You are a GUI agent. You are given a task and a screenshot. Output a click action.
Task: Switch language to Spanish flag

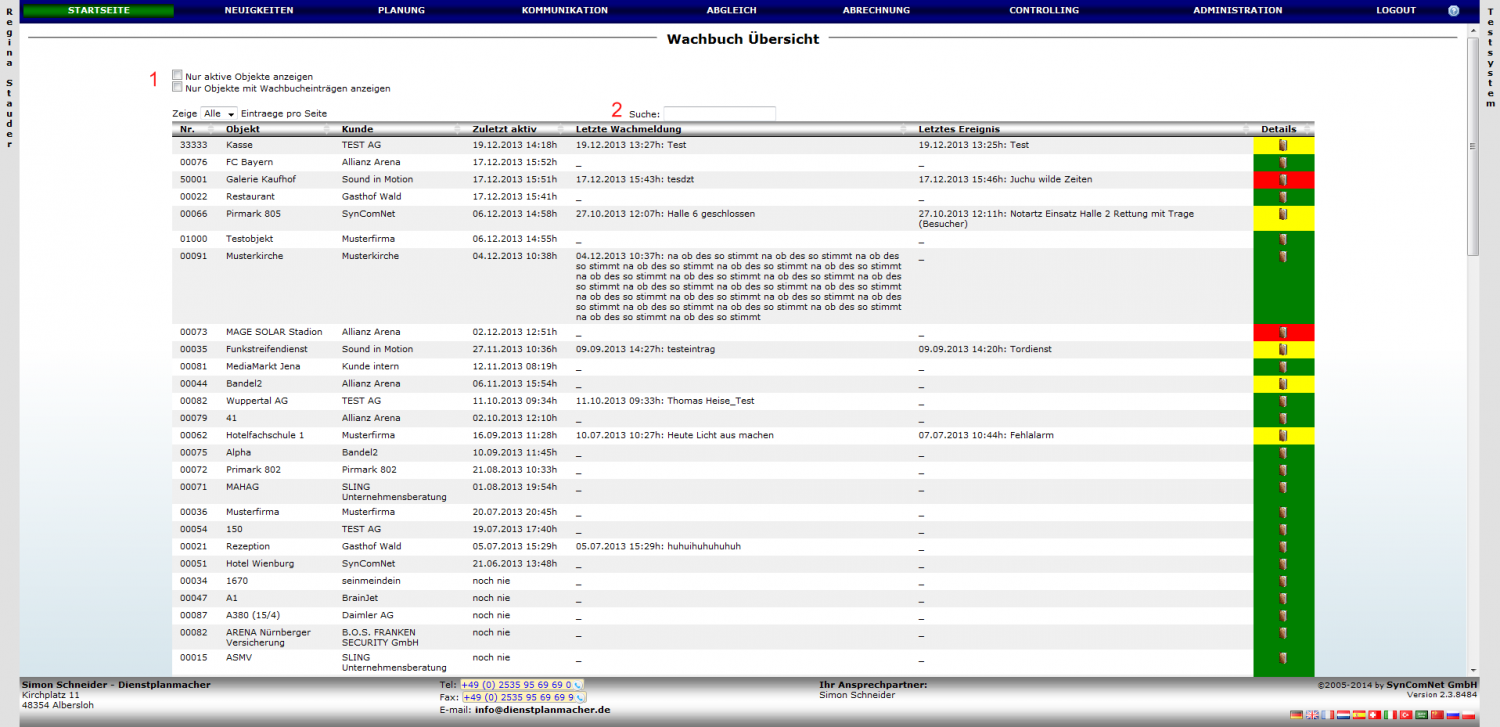coord(1359,715)
